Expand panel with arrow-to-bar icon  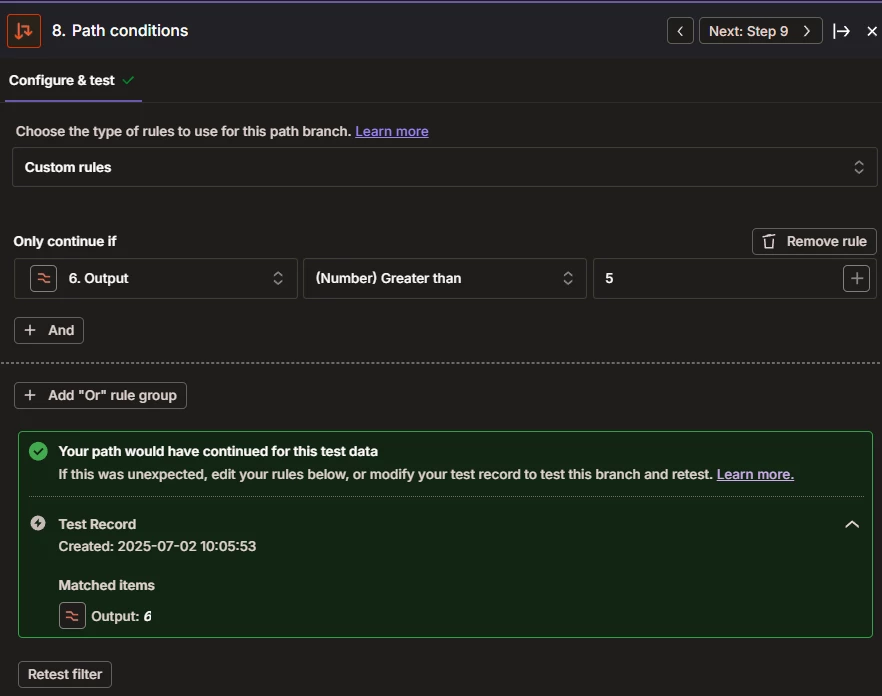(842, 31)
